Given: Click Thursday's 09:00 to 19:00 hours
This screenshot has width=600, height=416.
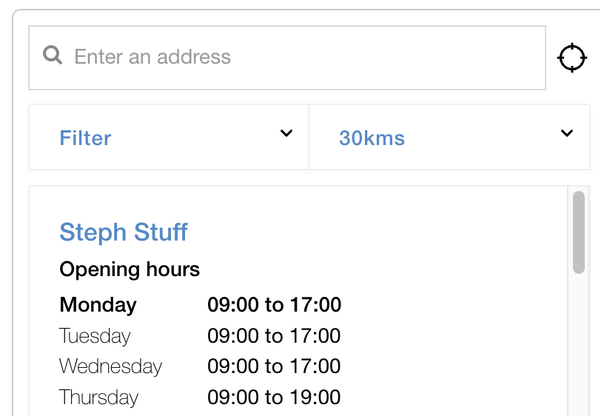Looking at the screenshot, I should pyautogui.click(x=274, y=398).
